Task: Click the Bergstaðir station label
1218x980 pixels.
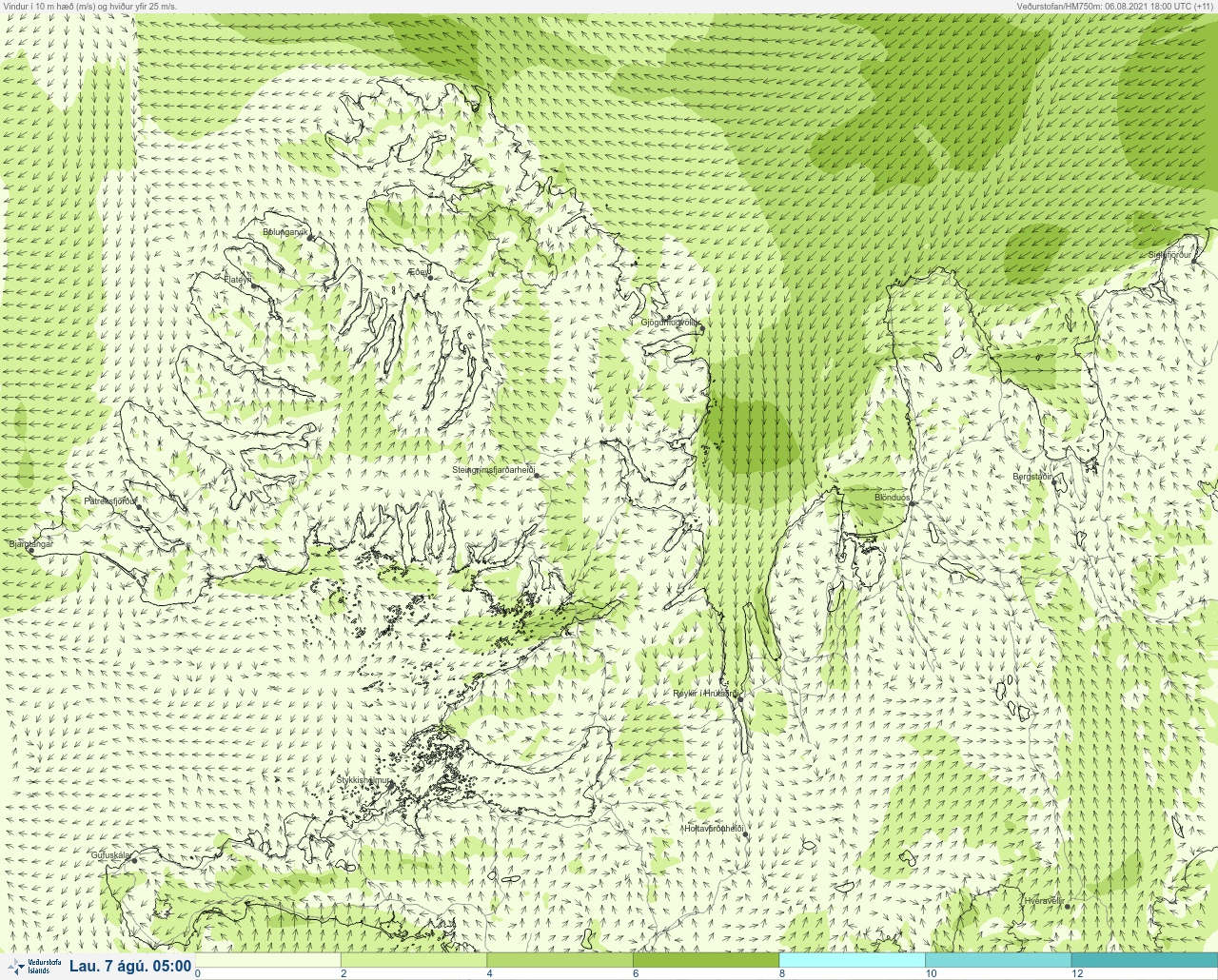Action: pos(1032,477)
